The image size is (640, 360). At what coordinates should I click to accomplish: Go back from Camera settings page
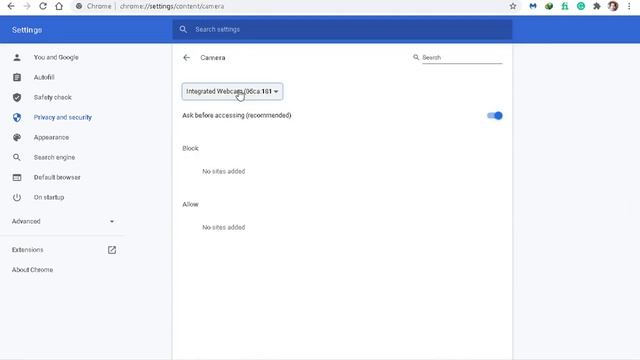[x=187, y=58]
